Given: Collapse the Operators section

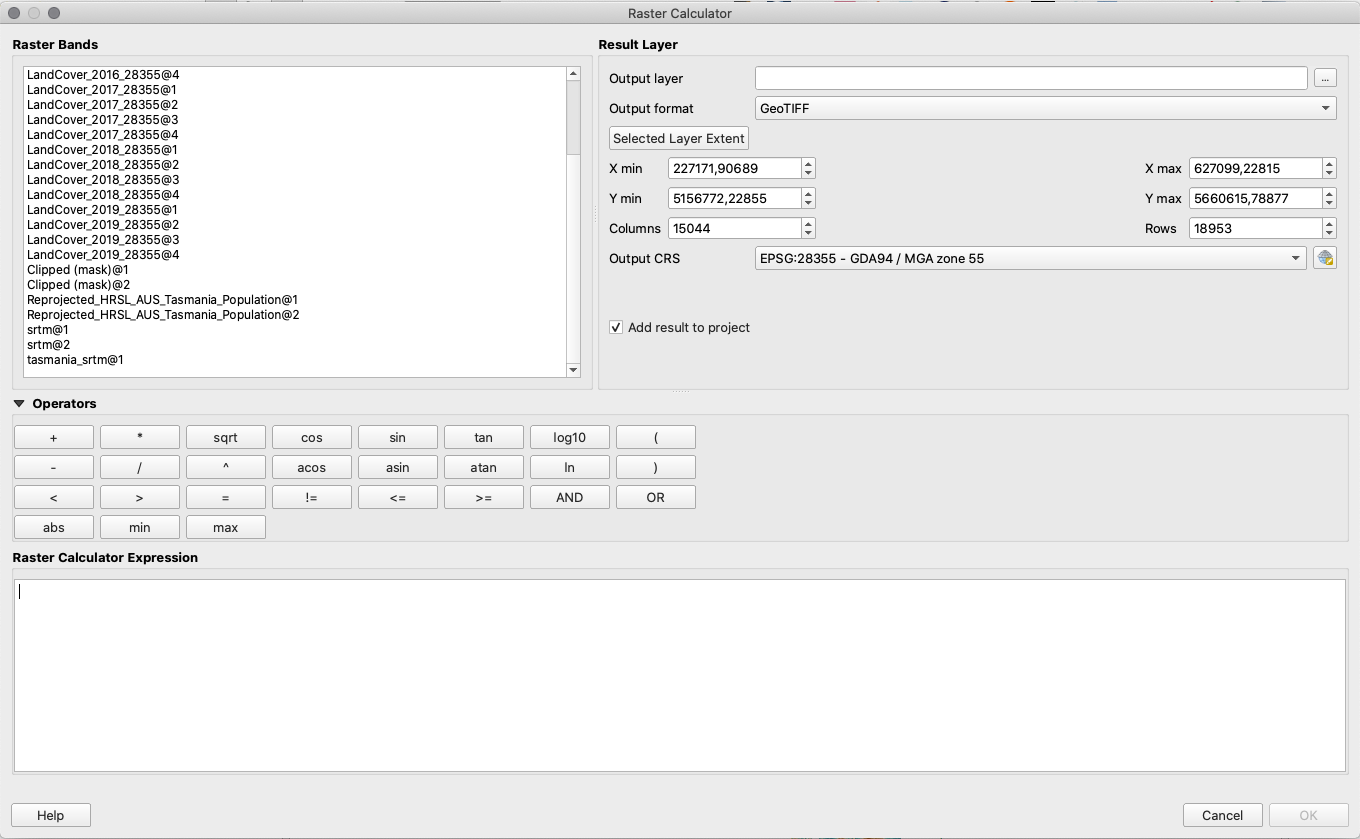Looking at the screenshot, I should click(x=19, y=404).
